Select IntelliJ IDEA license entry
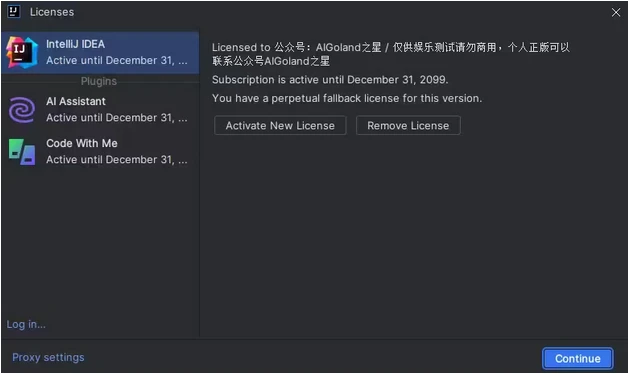The image size is (628, 374). (x=100, y=52)
